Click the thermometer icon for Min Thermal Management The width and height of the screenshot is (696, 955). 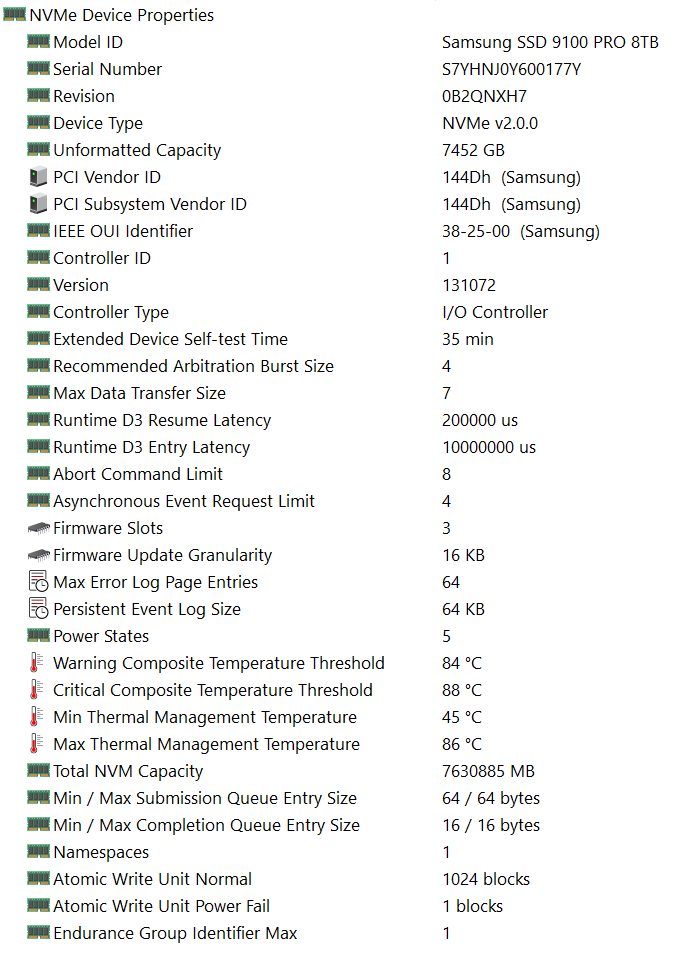[x=37, y=717]
